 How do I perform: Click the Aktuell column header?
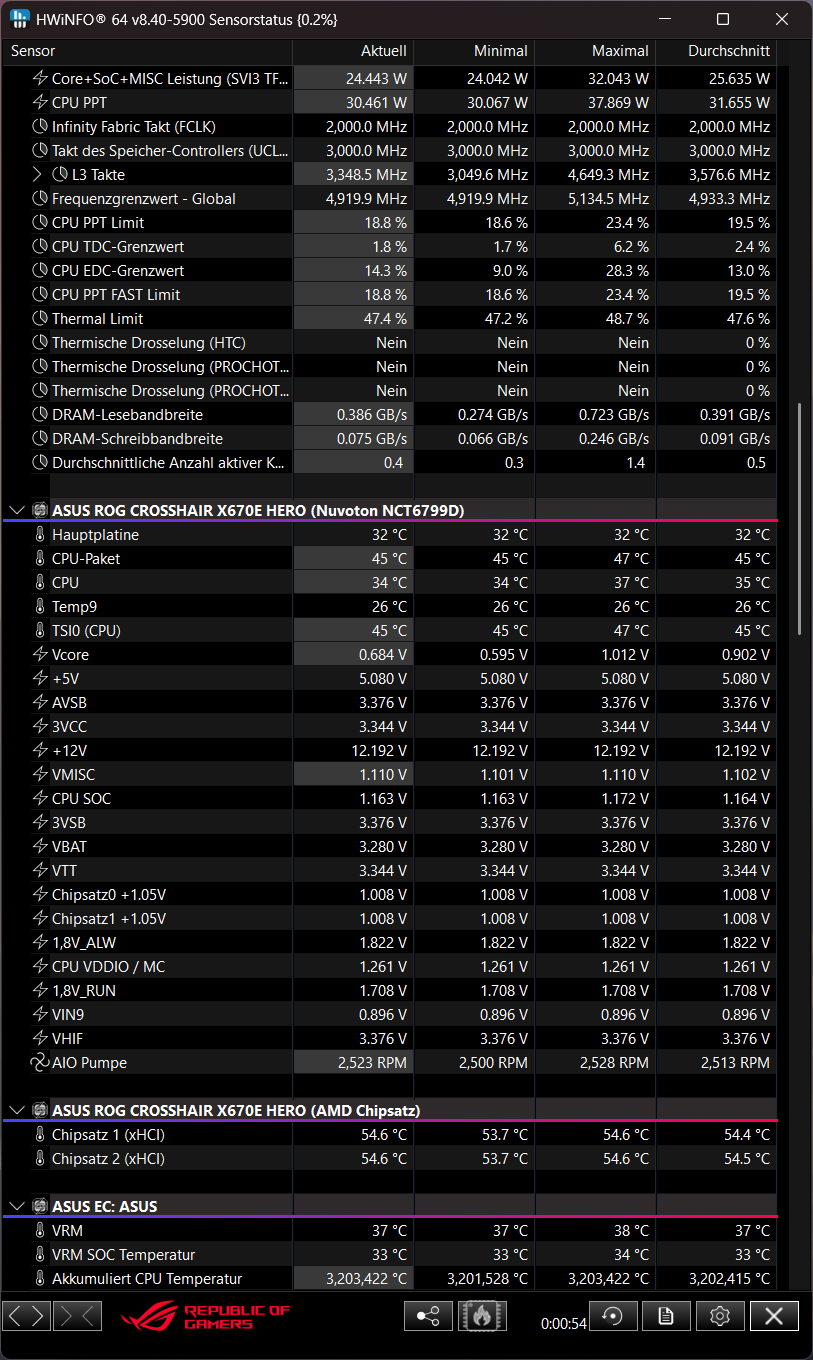[353, 51]
